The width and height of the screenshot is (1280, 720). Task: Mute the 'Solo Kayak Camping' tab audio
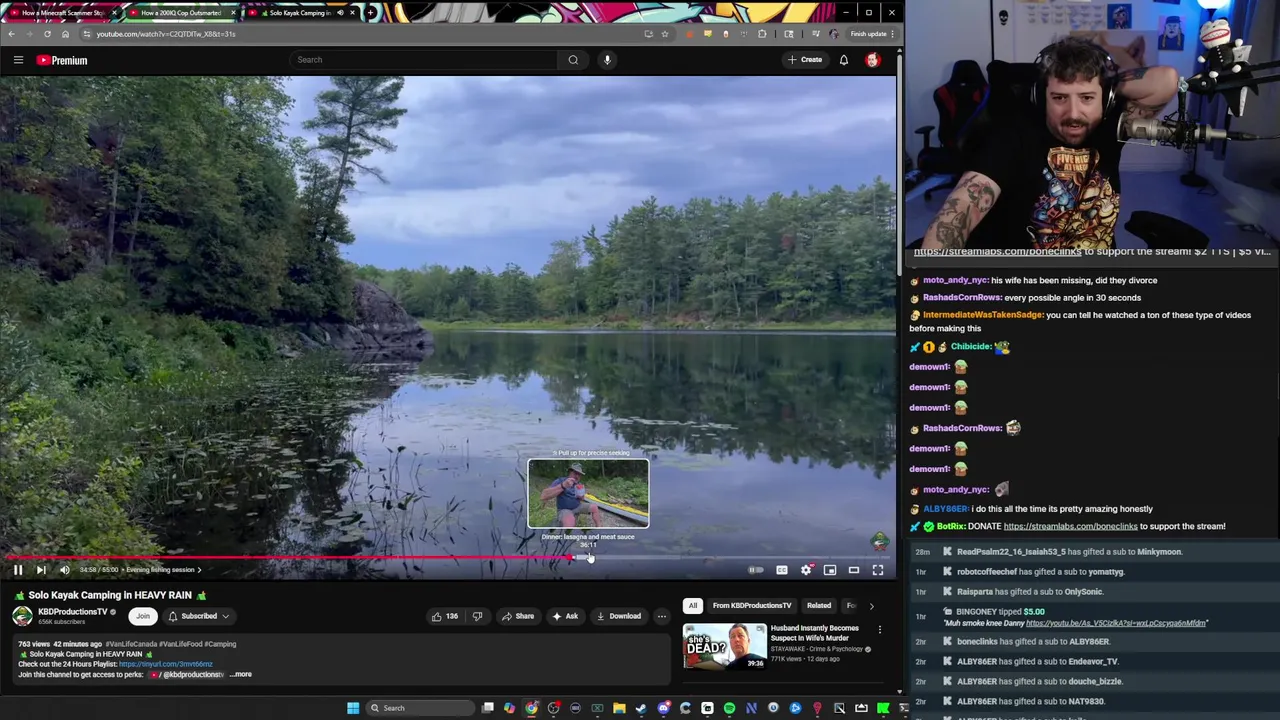340,13
